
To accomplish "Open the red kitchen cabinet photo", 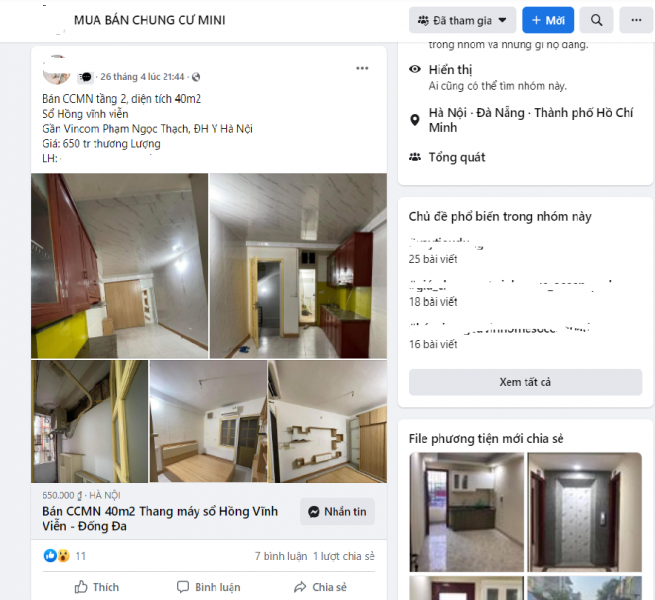I will 119,266.
